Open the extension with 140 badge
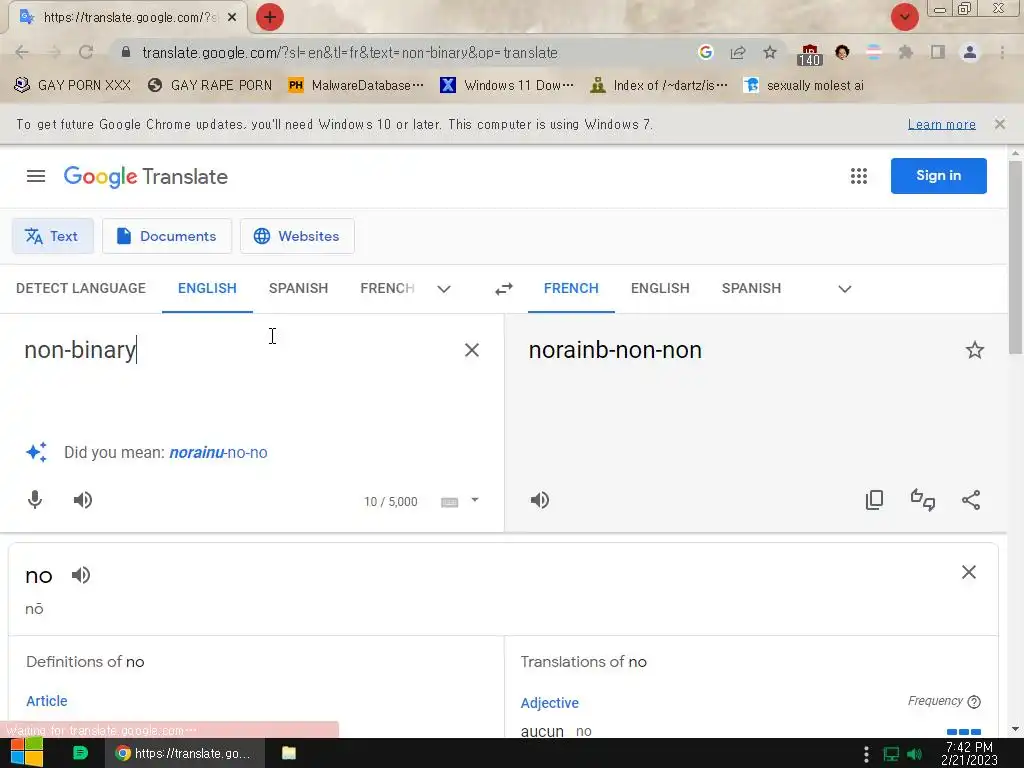Image resolution: width=1024 pixels, height=768 pixels. click(808, 54)
